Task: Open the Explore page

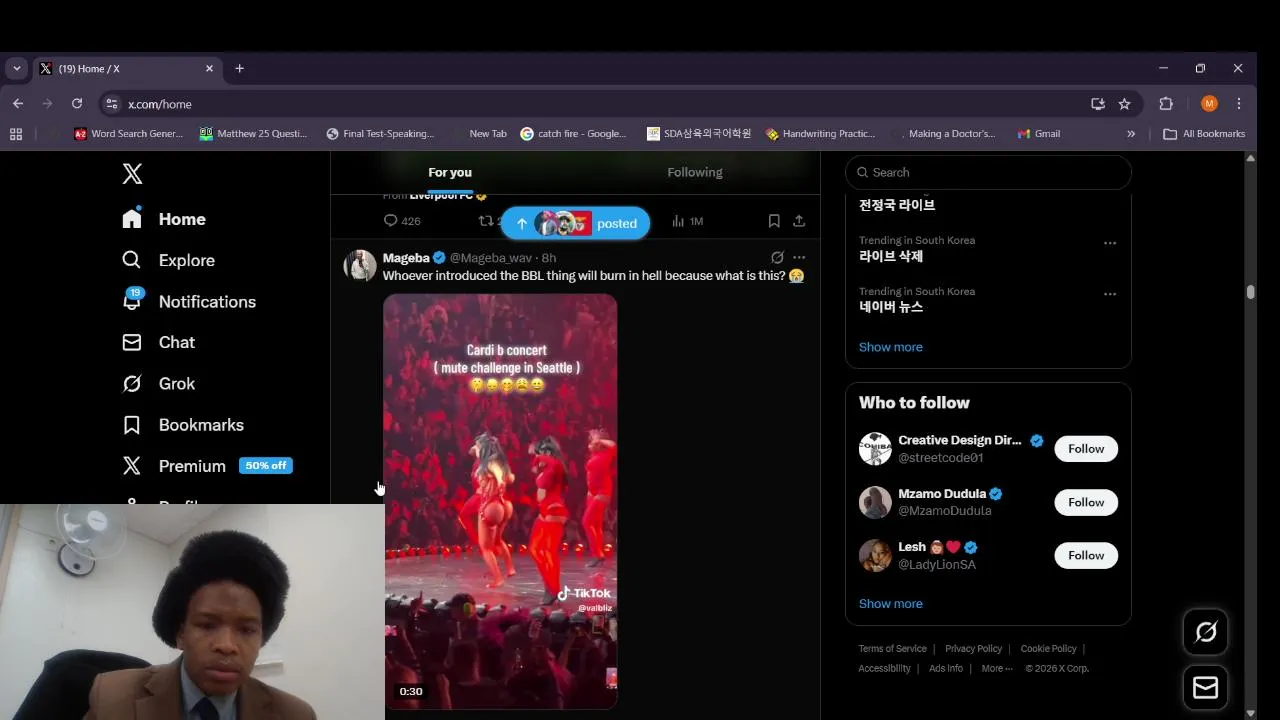Action: (x=168, y=260)
